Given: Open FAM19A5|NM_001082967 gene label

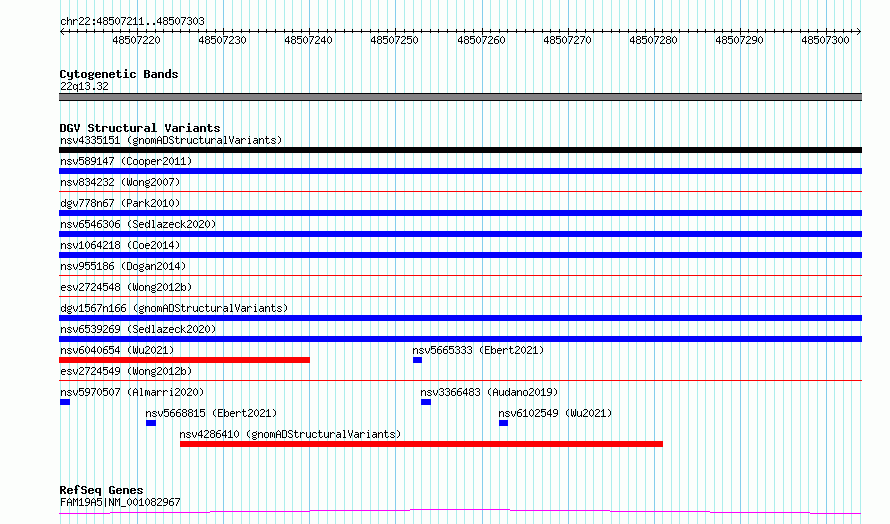Looking at the screenshot, I should [120, 502].
